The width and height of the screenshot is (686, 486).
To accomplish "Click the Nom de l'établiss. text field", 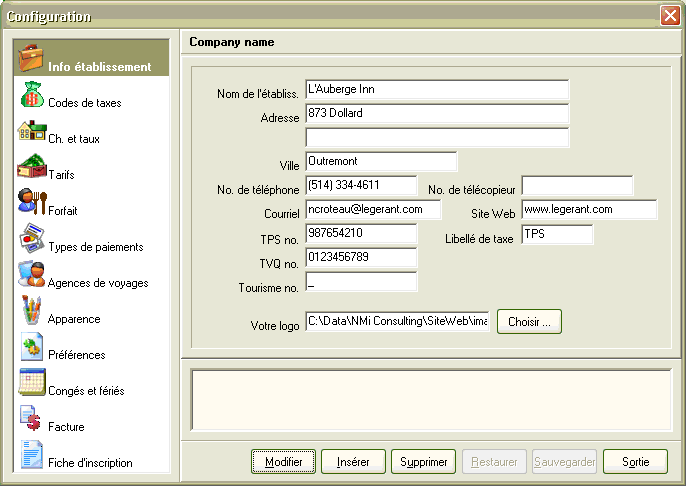I will 436,90.
